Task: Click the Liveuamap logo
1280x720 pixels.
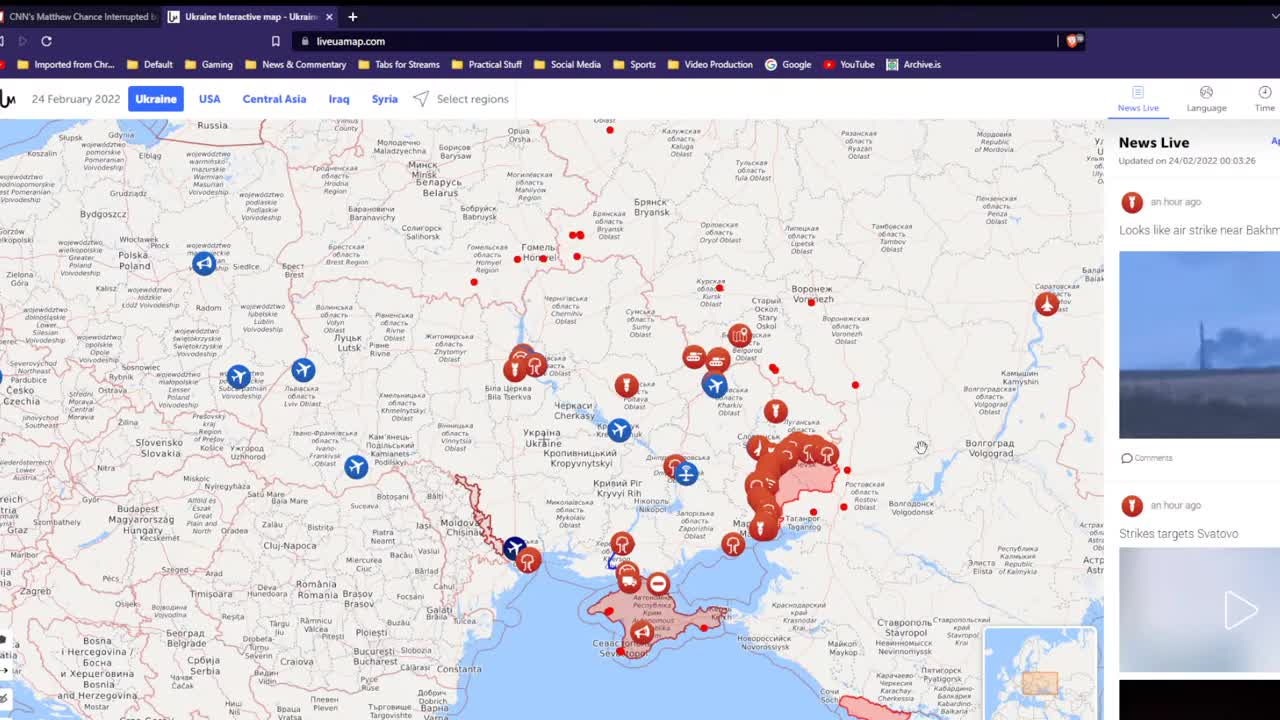Action: [7, 99]
